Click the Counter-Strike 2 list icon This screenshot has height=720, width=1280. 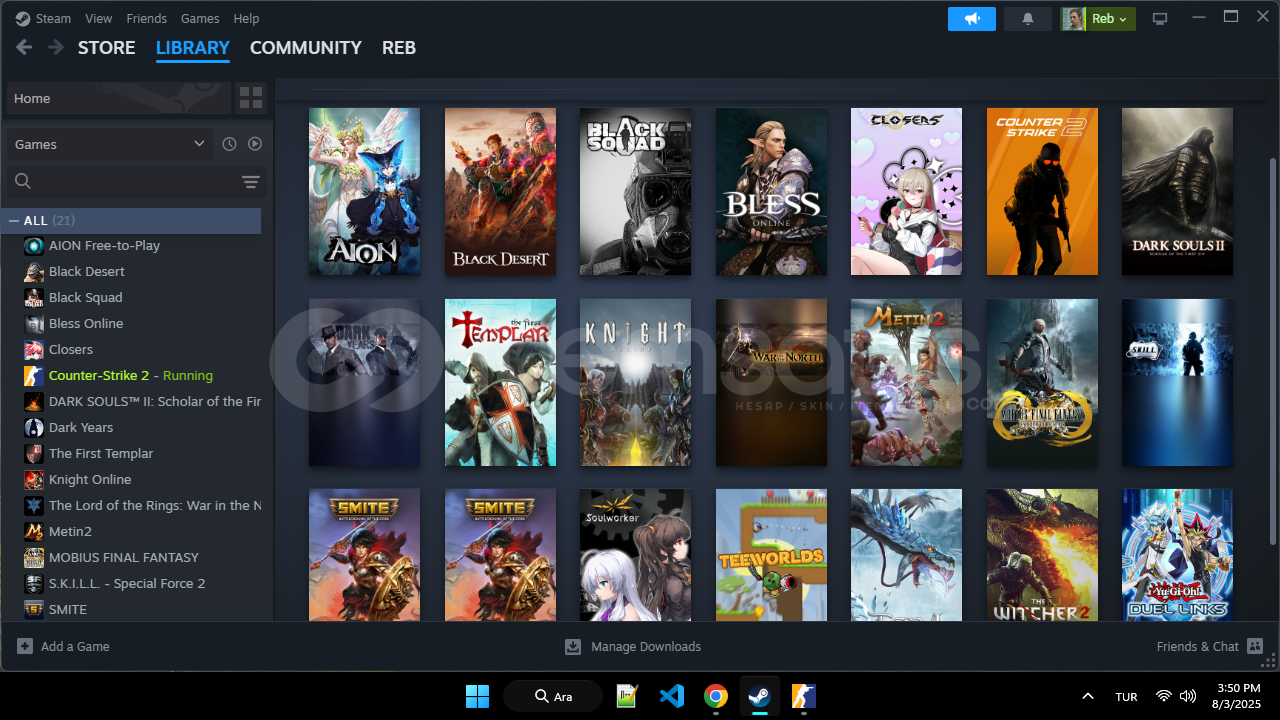point(34,375)
